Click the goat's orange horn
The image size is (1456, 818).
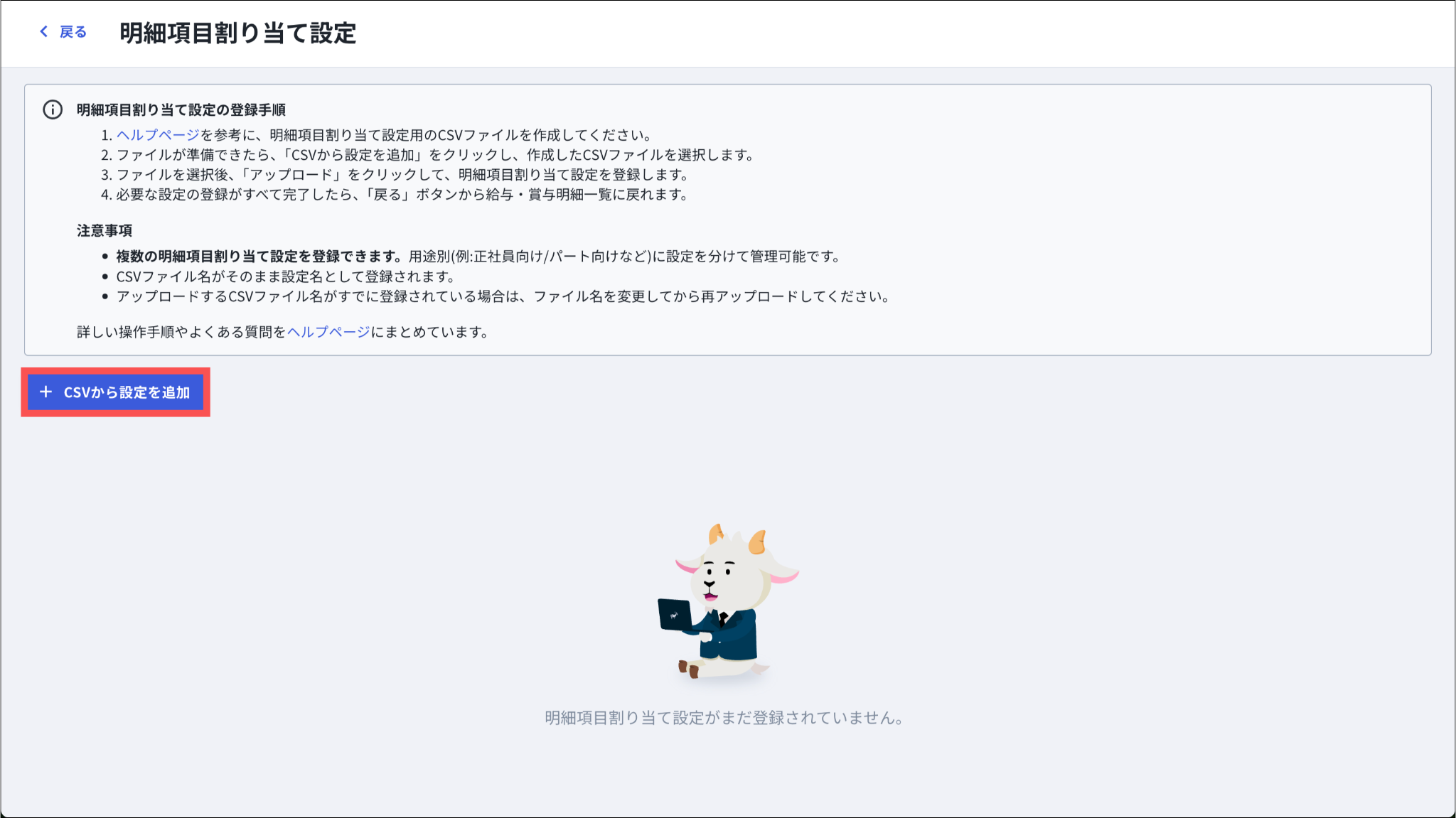[x=758, y=542]
